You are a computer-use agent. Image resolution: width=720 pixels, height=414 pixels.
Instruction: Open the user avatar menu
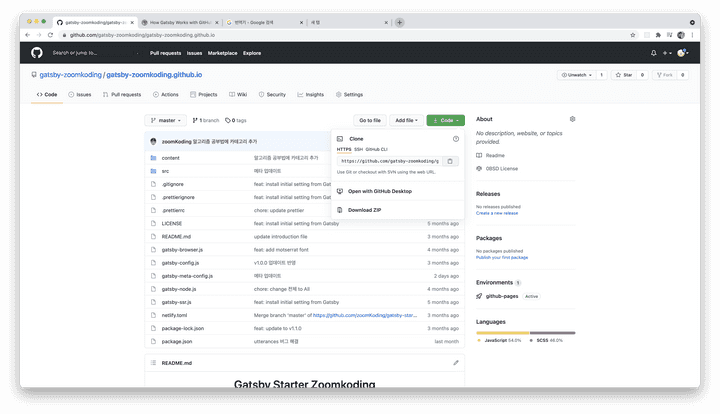(x=683, y=53)
